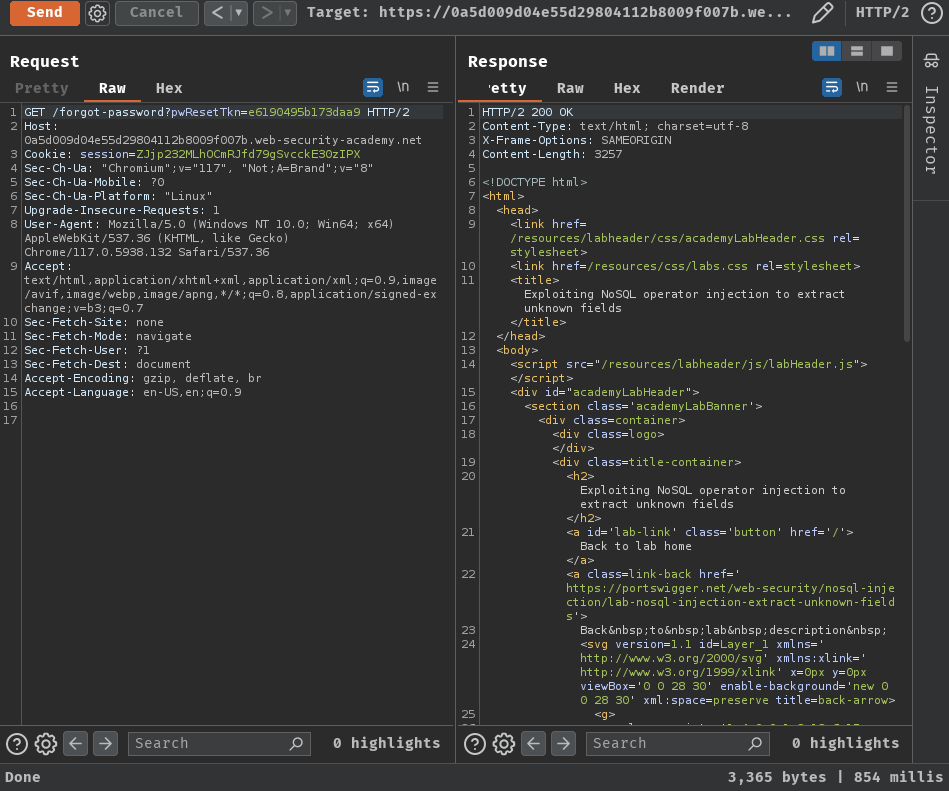The height and width of the screenshot is (791, 949).
Task: Click 'Accept-Language: en-US,en;q=0.9' header
Action: (133, 393)
